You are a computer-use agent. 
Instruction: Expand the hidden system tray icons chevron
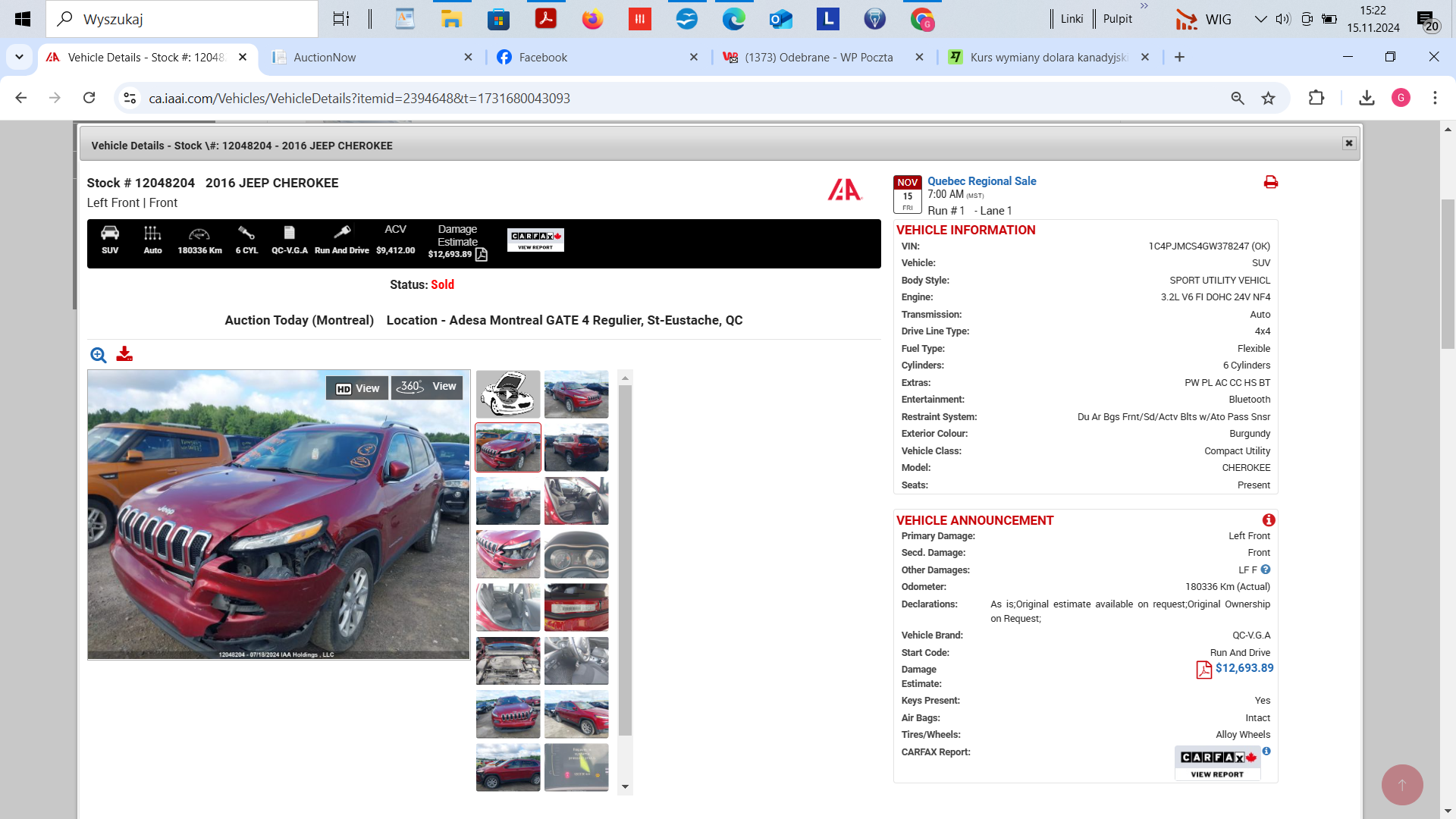tap(1260, 19)
